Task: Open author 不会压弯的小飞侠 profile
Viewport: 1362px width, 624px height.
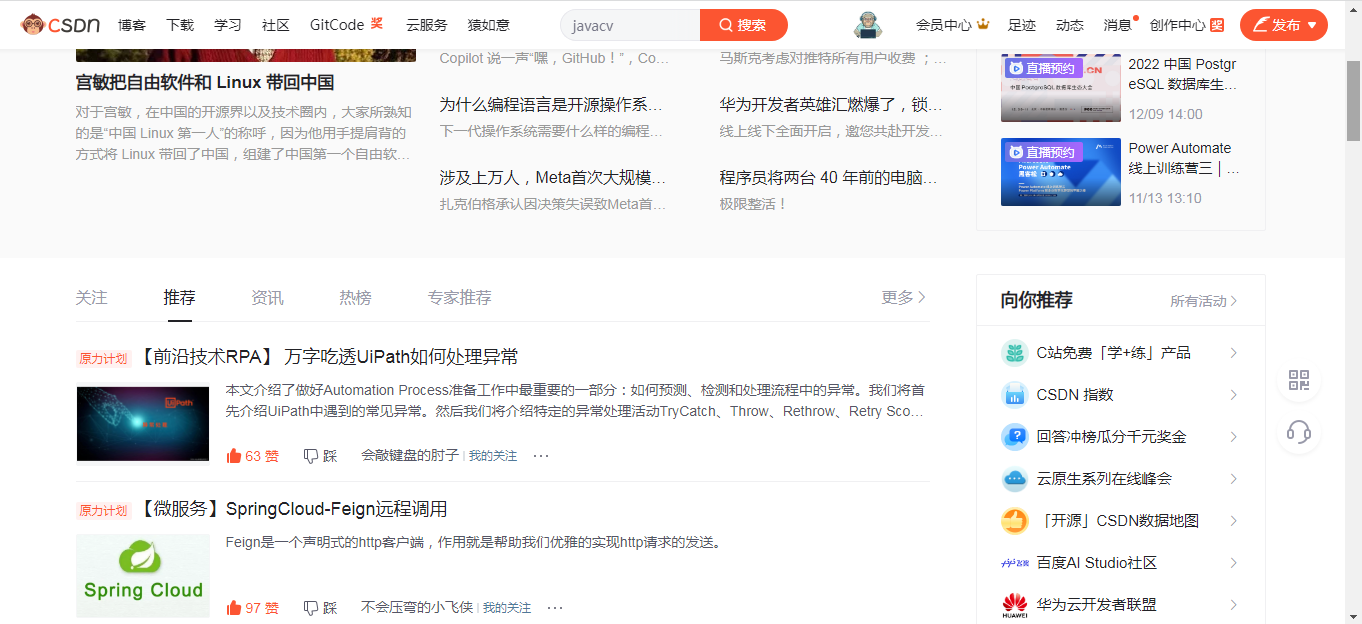Action: pos(417,608)
